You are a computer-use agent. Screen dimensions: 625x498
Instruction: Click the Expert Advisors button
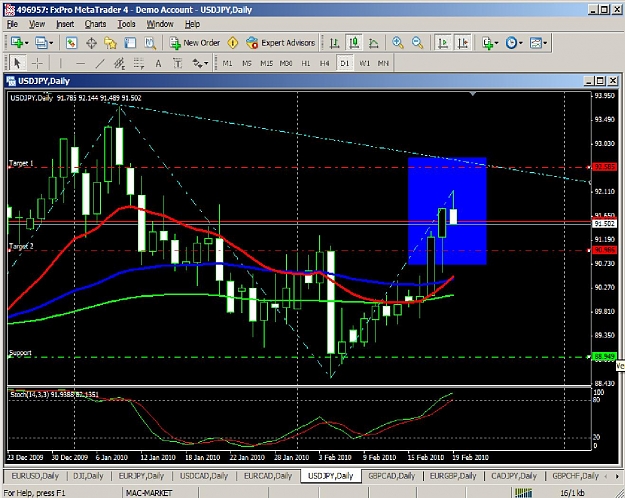[281, 43]
